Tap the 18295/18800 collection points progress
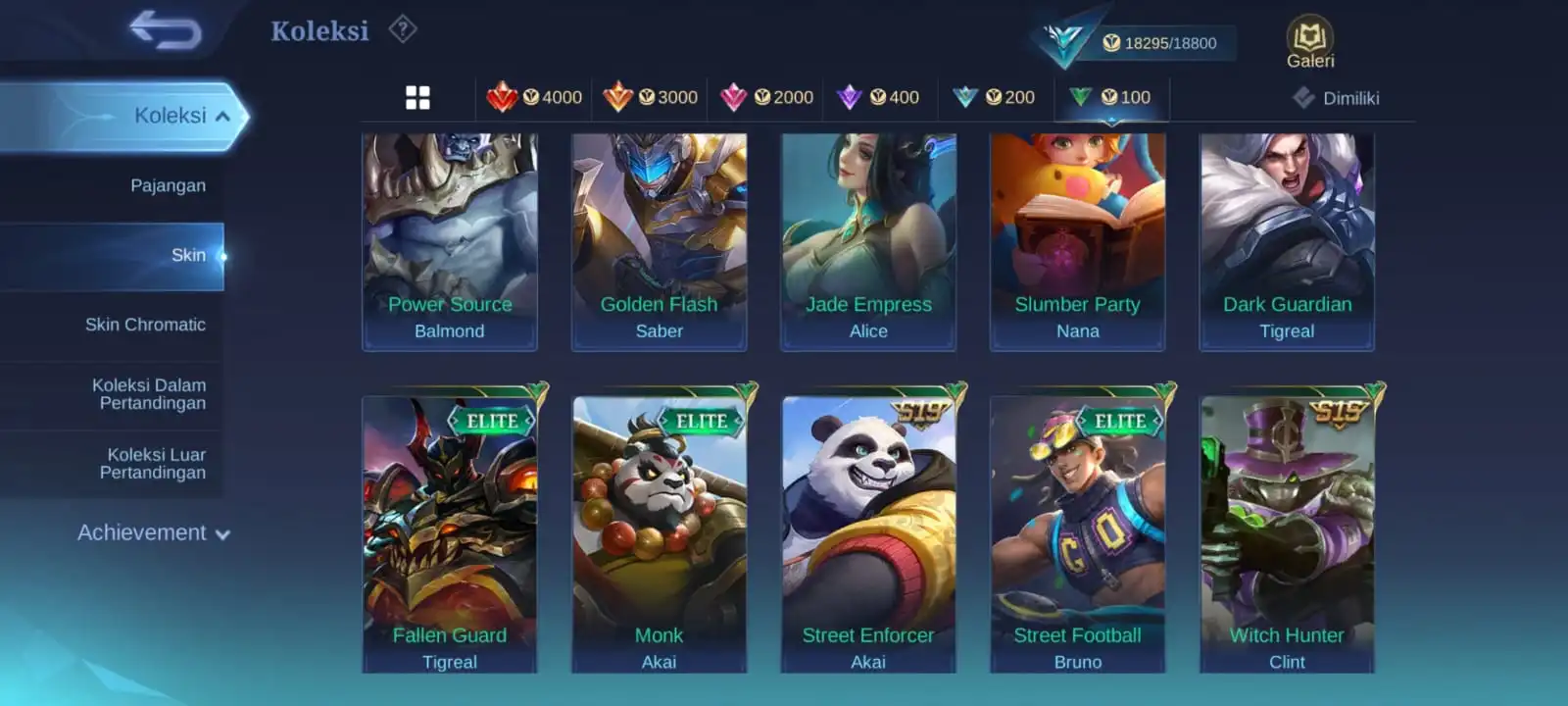 click(x=1159, y=43)
